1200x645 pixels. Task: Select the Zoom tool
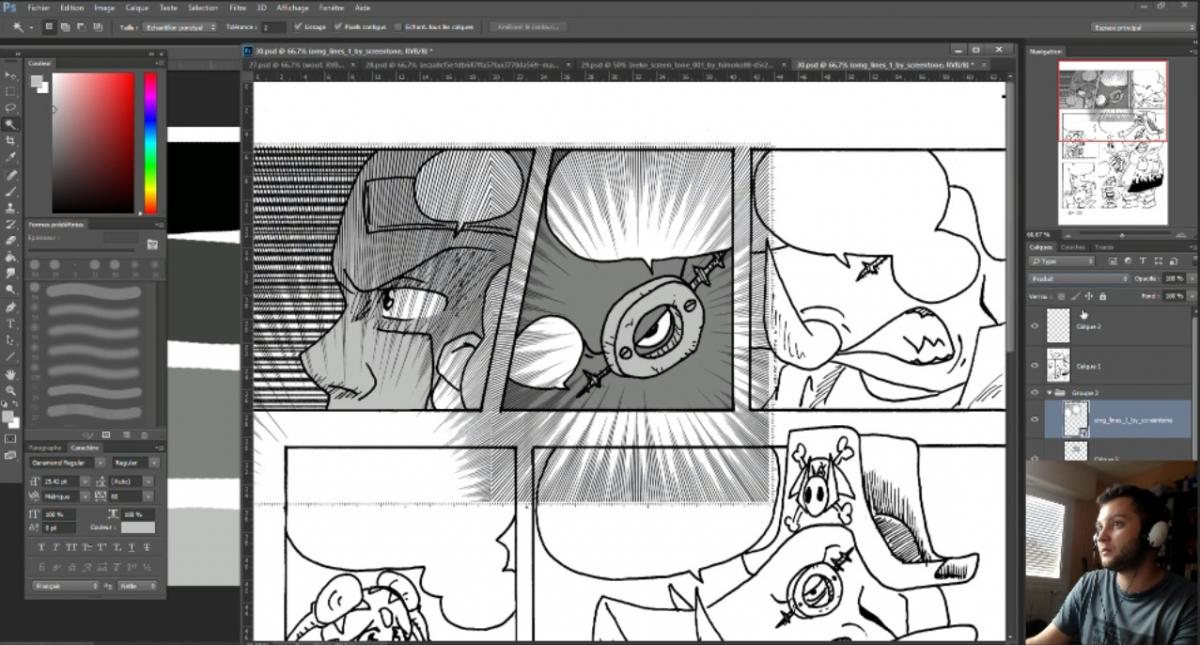[11, 390]
